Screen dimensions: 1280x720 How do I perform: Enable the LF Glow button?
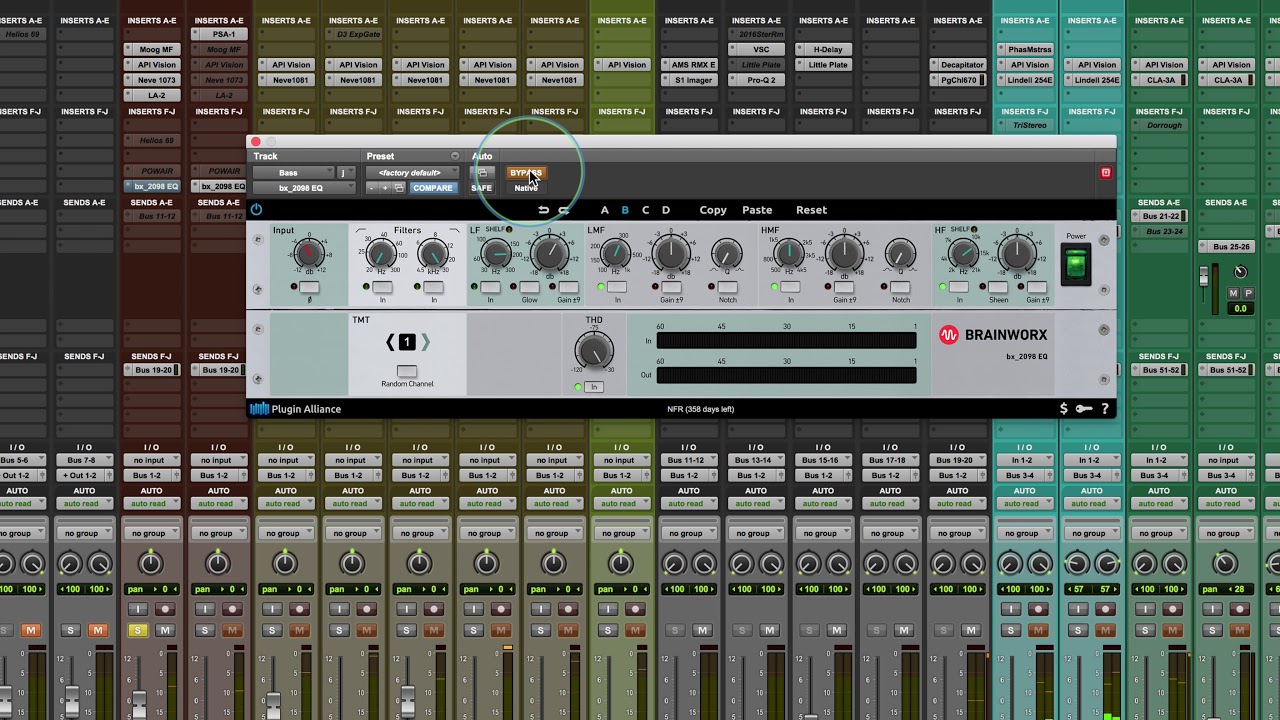click(529, 288)
